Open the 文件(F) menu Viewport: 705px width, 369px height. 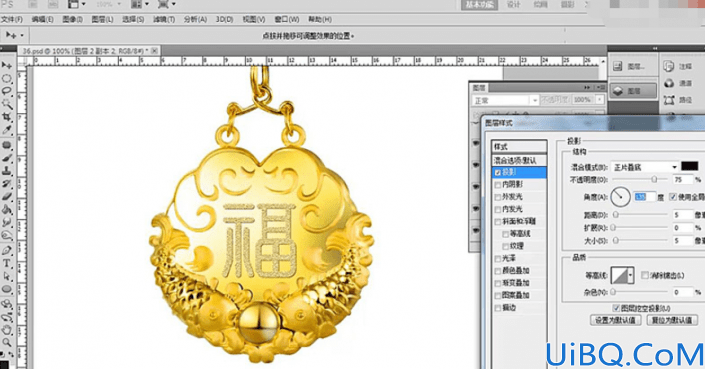pos(12,19)
